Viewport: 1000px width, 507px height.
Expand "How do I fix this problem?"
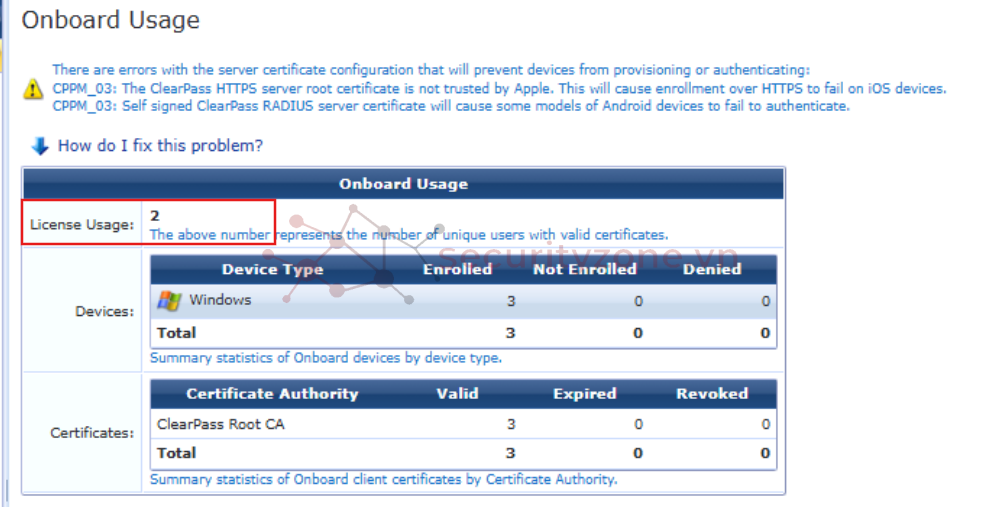160,146
